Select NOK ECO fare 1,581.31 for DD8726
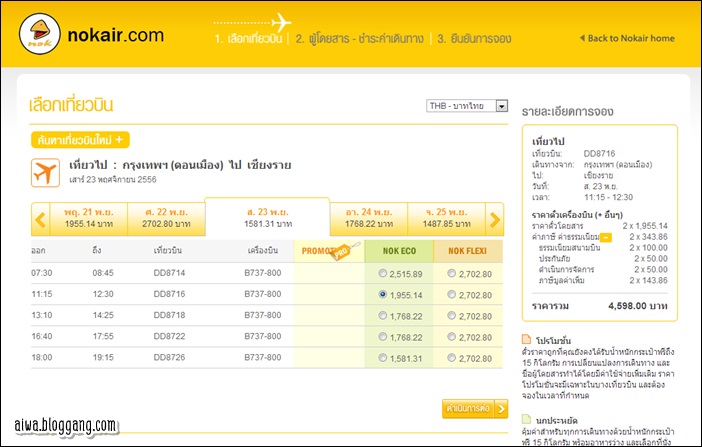This screenshot has width=702, height=447. [x=382, y=357]
